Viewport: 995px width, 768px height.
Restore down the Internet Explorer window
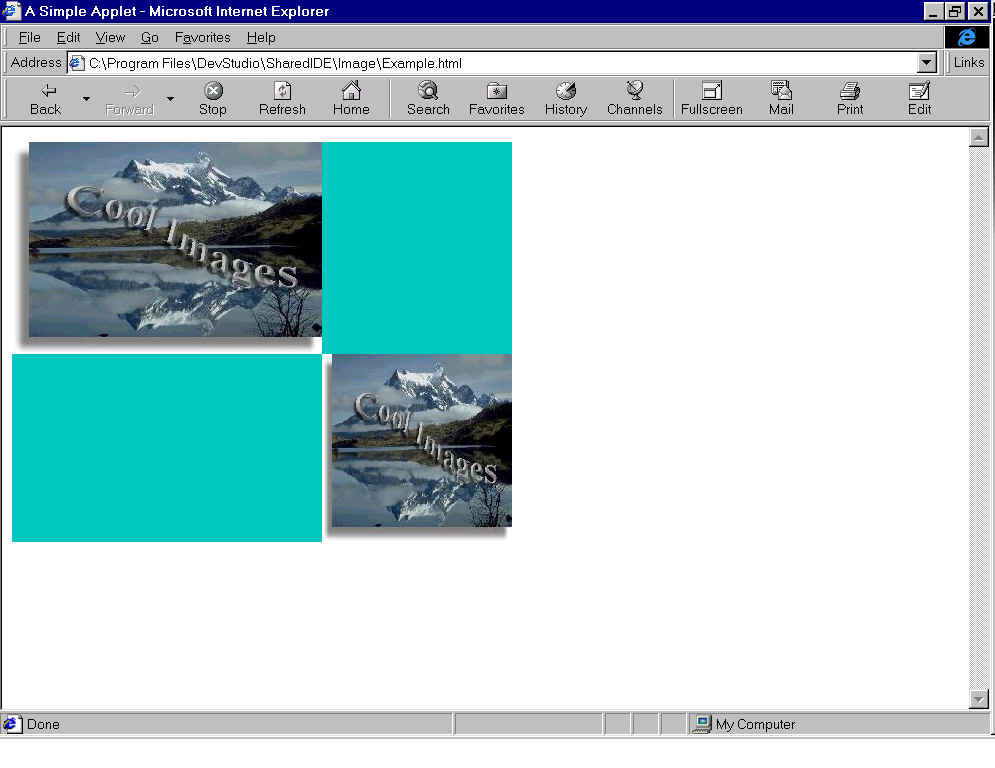[x=954, y=11]
